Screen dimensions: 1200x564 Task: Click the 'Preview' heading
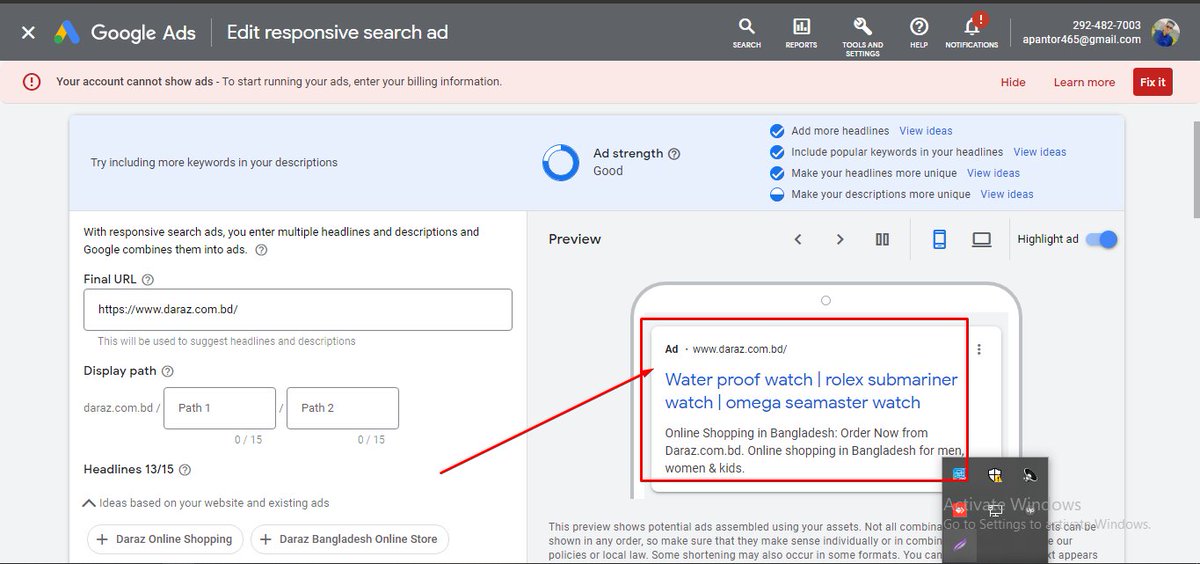coord(575,239)
